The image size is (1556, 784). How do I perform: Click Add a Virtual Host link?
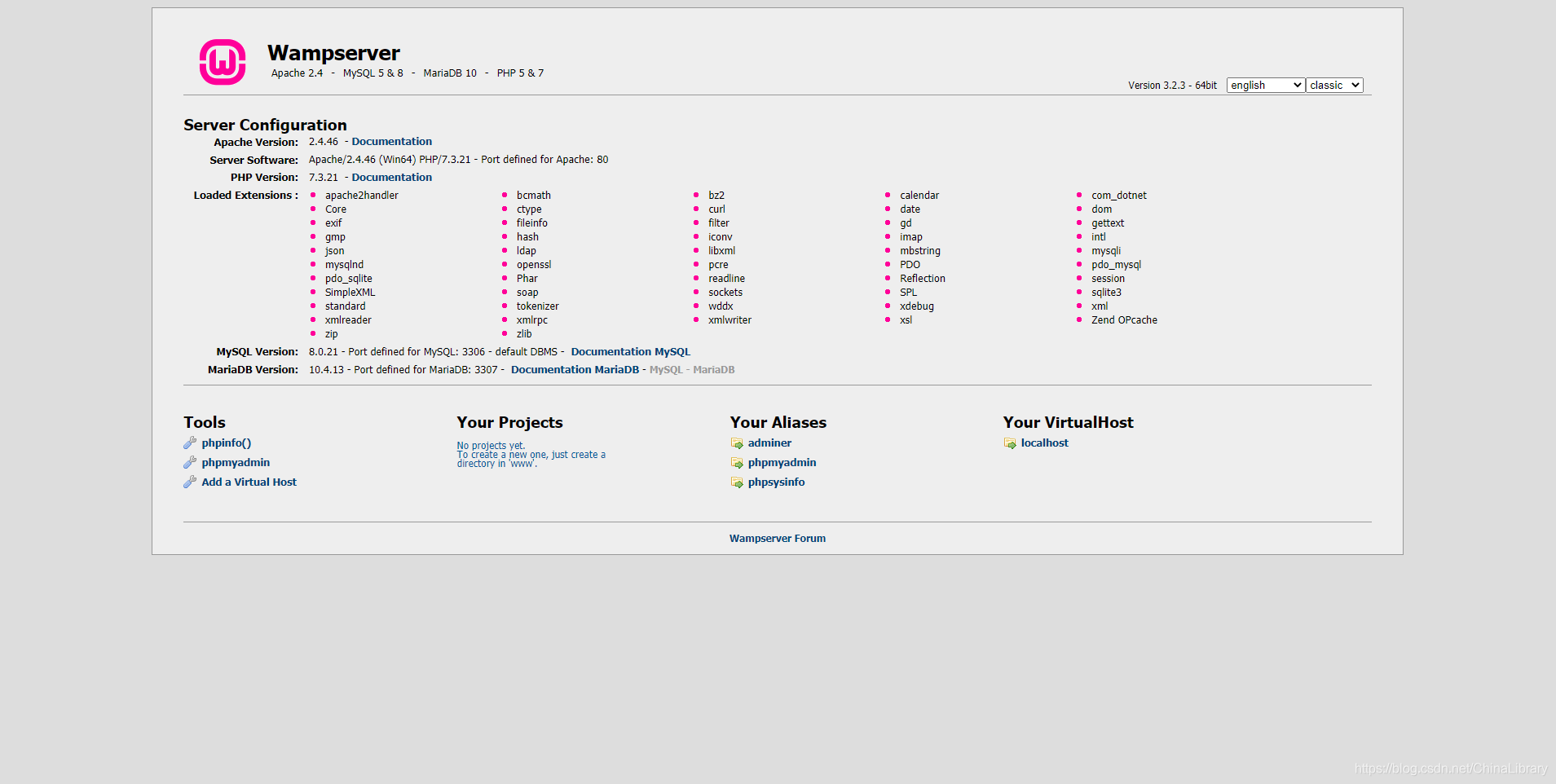click(249, 482)
